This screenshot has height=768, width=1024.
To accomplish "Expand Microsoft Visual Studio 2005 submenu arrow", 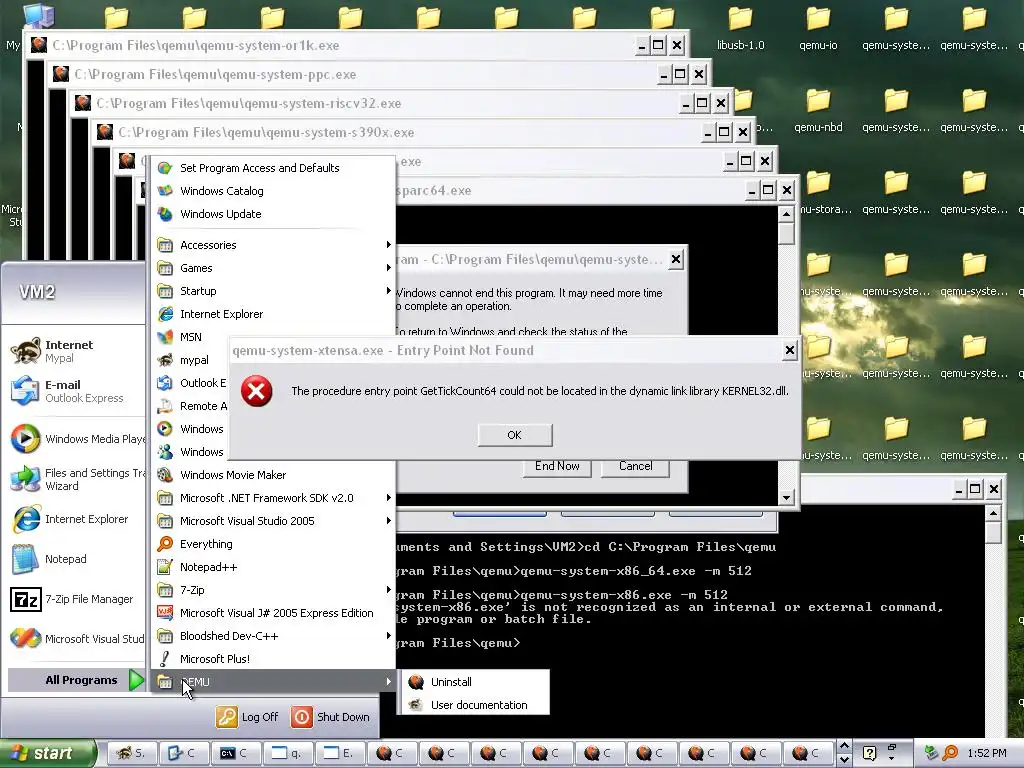I will 389,520.
